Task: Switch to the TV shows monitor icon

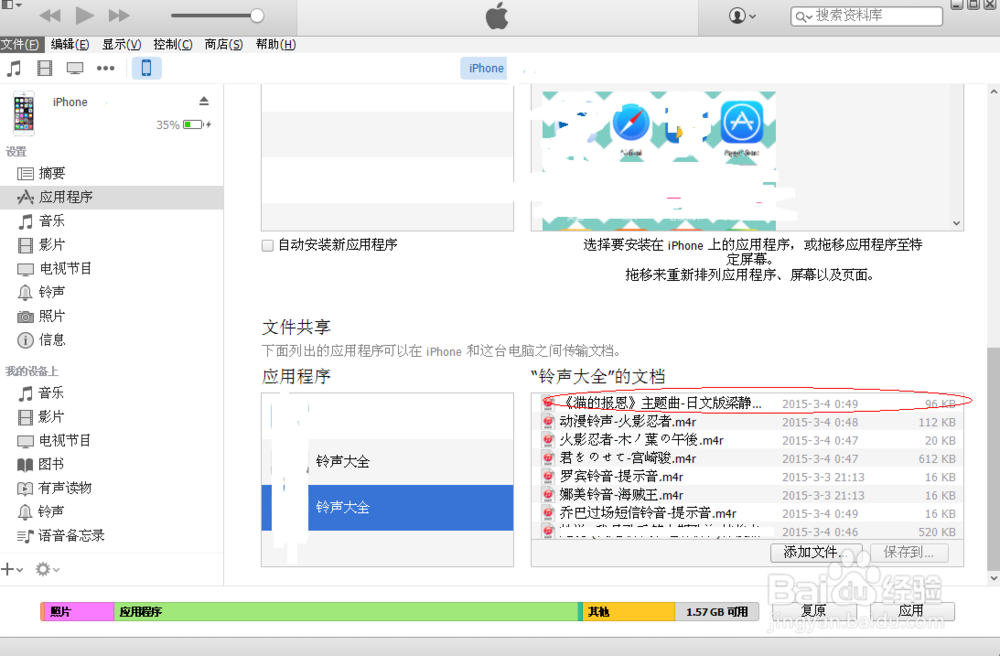Action: 75,68
